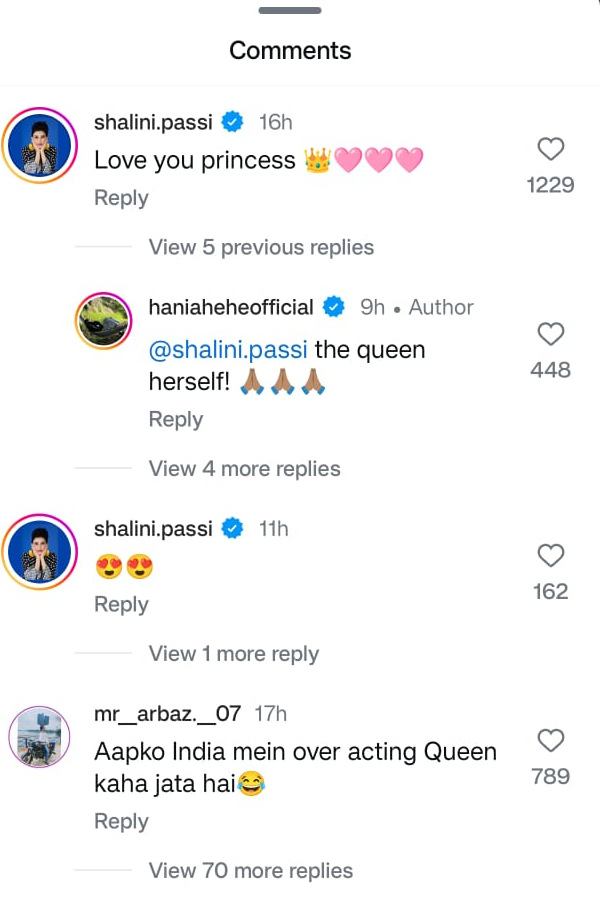Open the mr_arbaz._07 username link
This screenshot has height=900, width=600.
(167, 714)
